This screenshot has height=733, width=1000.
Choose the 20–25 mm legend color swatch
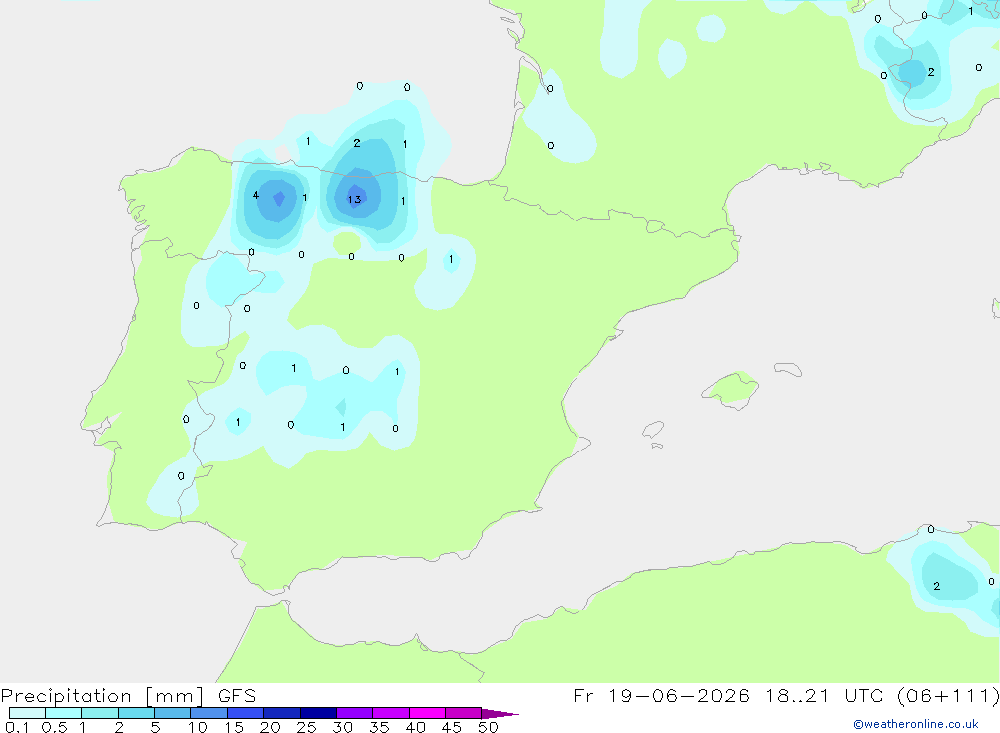pos(282,713)
